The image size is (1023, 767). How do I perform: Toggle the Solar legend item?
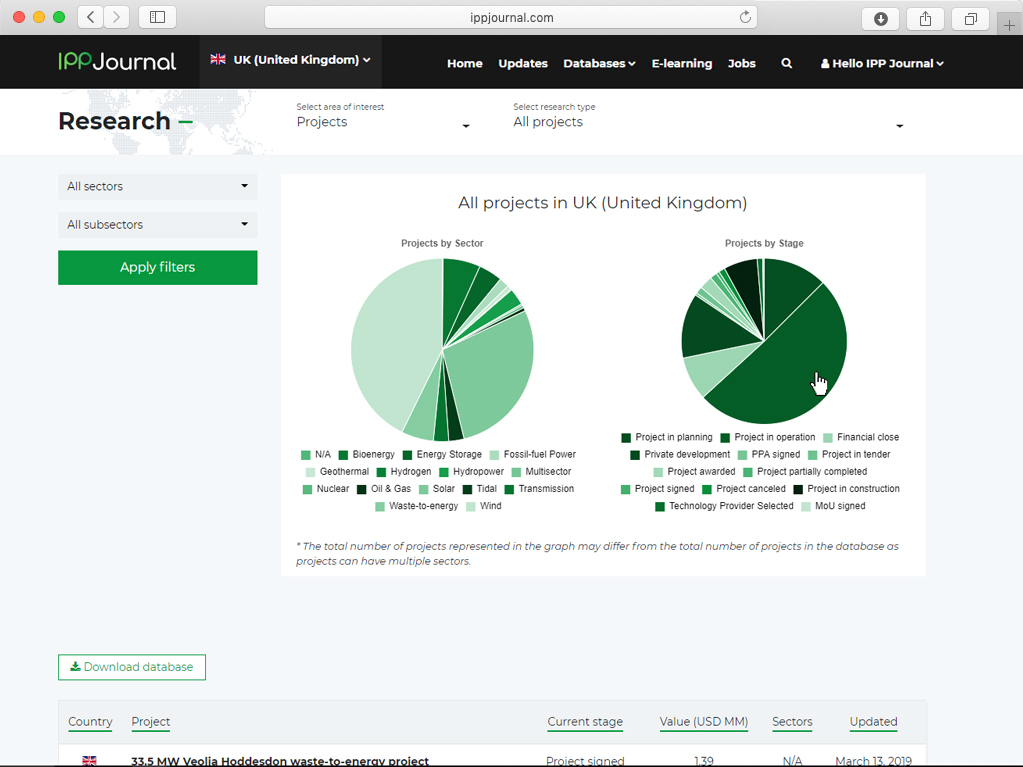[x=443, y=489]
